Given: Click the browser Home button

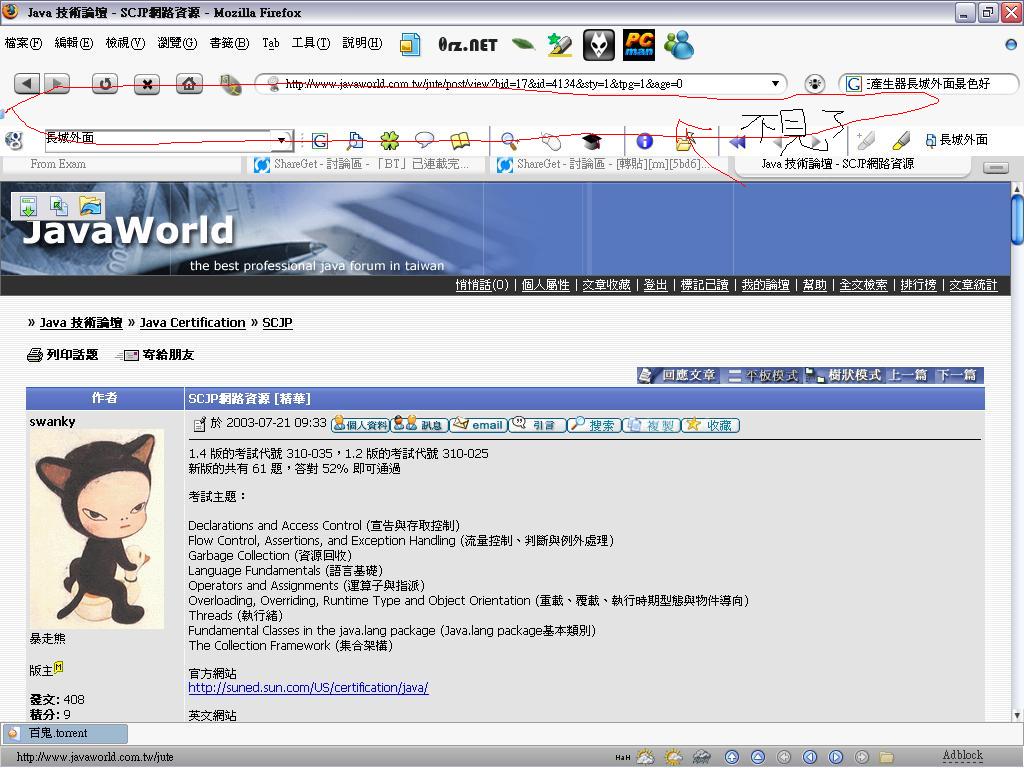Looking at the screenshot, I should click(x=189, y=84).
